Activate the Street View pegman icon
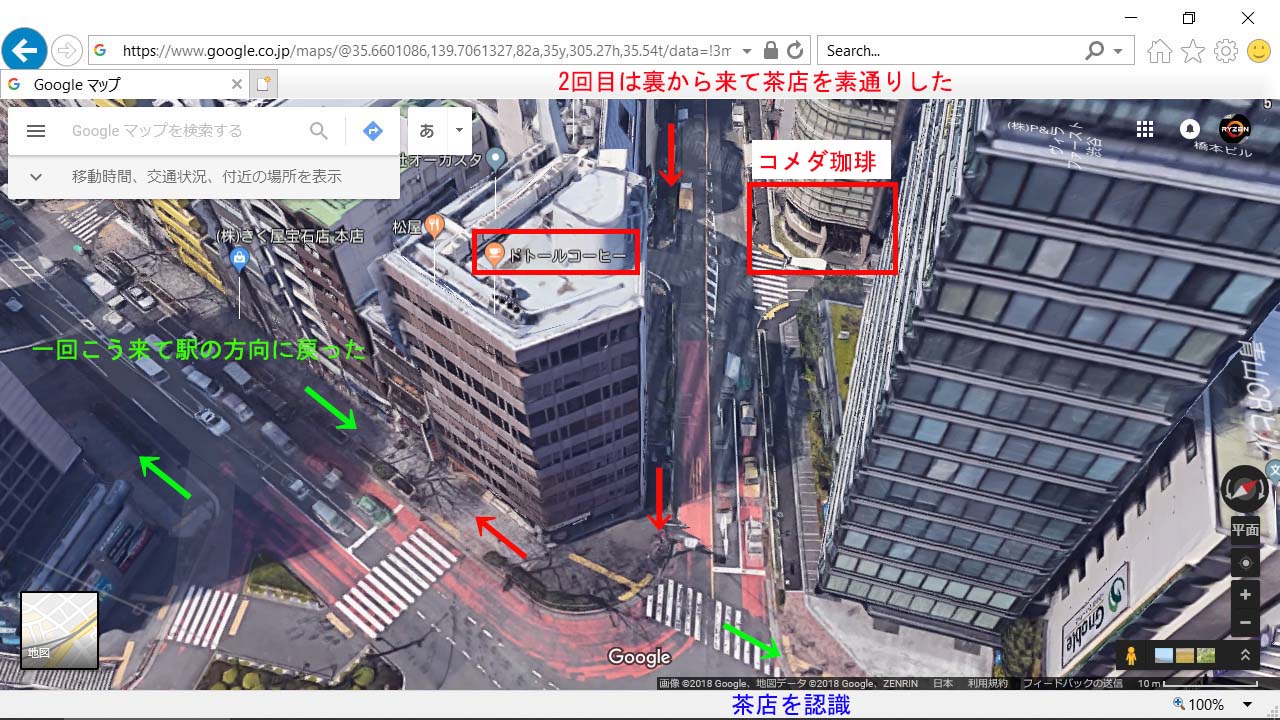The width and height of the screenshot is (1280, 720). (x=1132, y=656)
